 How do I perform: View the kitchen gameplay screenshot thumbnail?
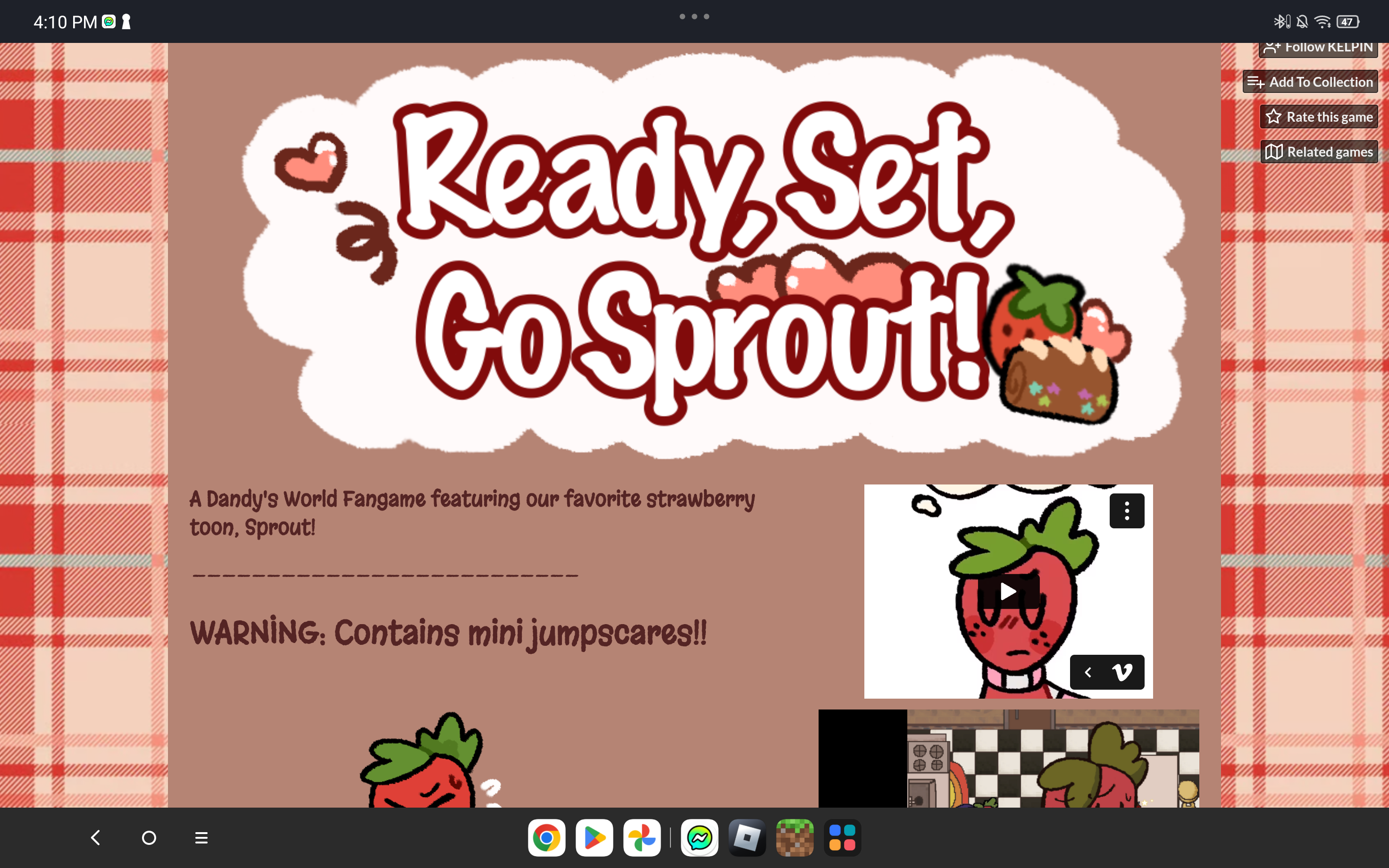tap(1008, 759)
